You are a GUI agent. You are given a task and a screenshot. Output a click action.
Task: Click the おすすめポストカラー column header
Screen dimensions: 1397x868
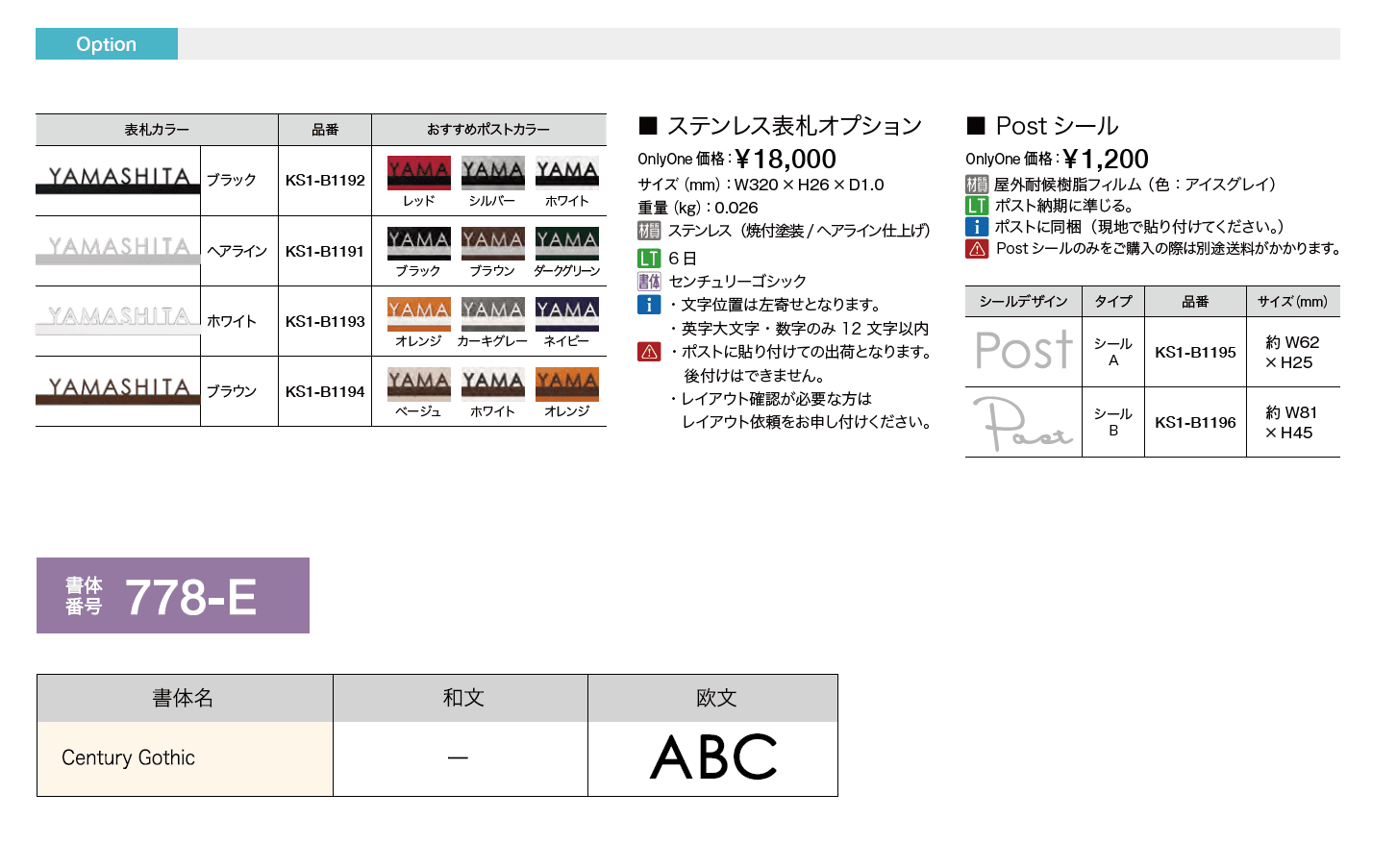pyautogui.click(x=490, y=128)
